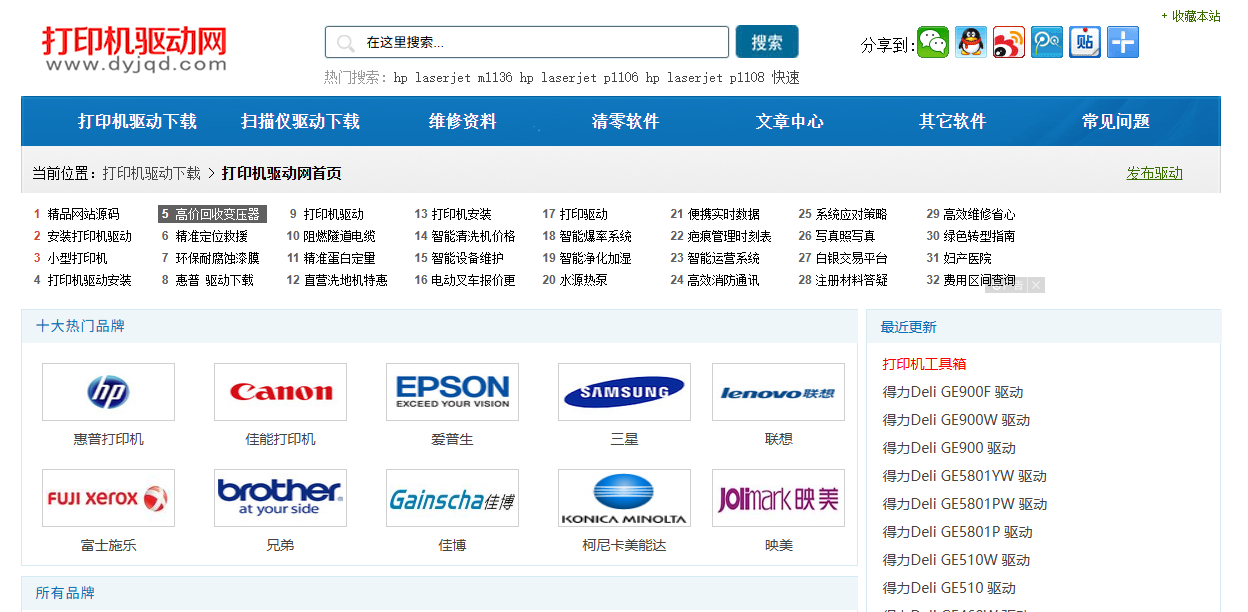Click the 搜索 search button

tap(767, 42)
